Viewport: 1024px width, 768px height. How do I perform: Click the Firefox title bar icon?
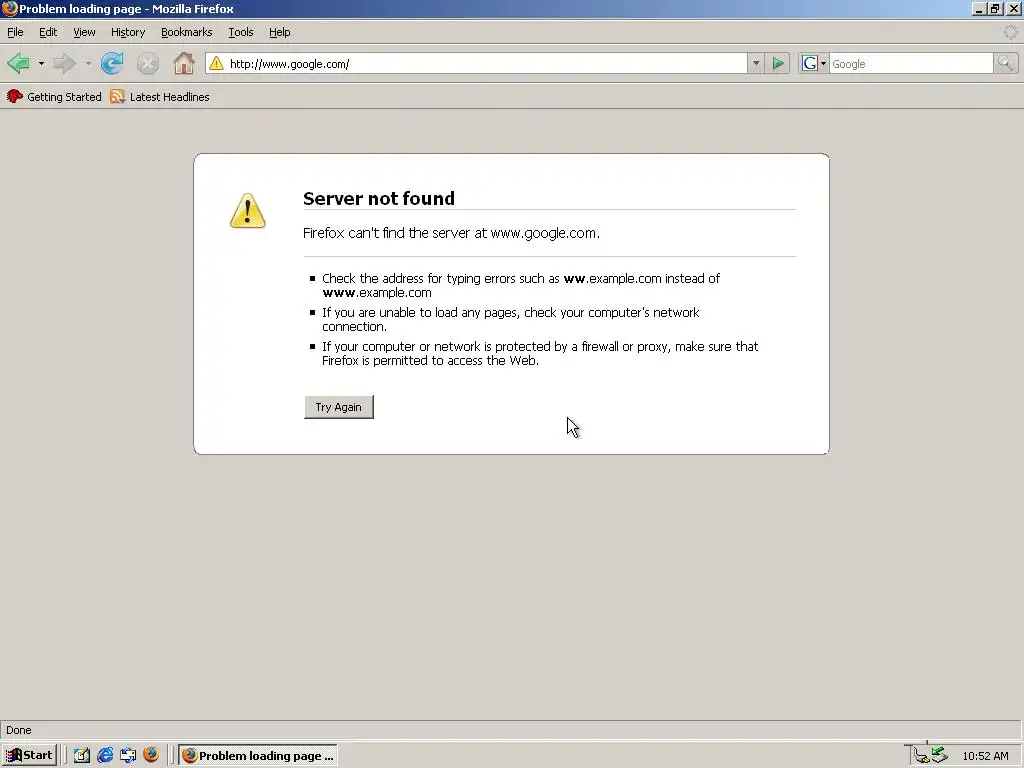click(x=9, y=8)
